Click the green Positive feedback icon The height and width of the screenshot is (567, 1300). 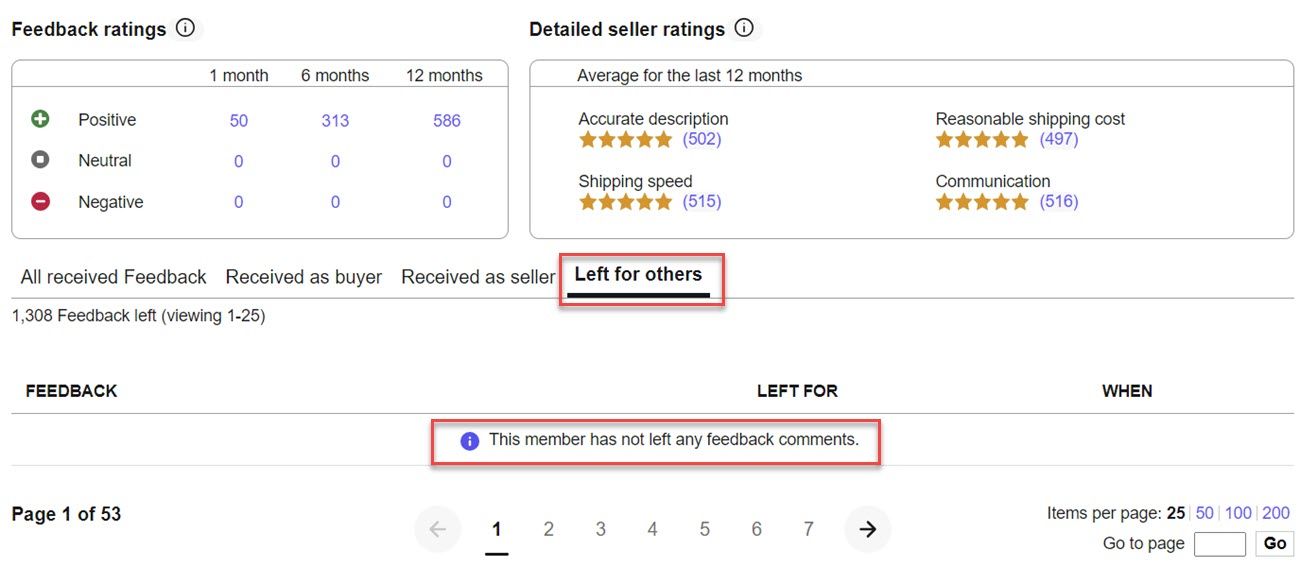coord(40,120)
